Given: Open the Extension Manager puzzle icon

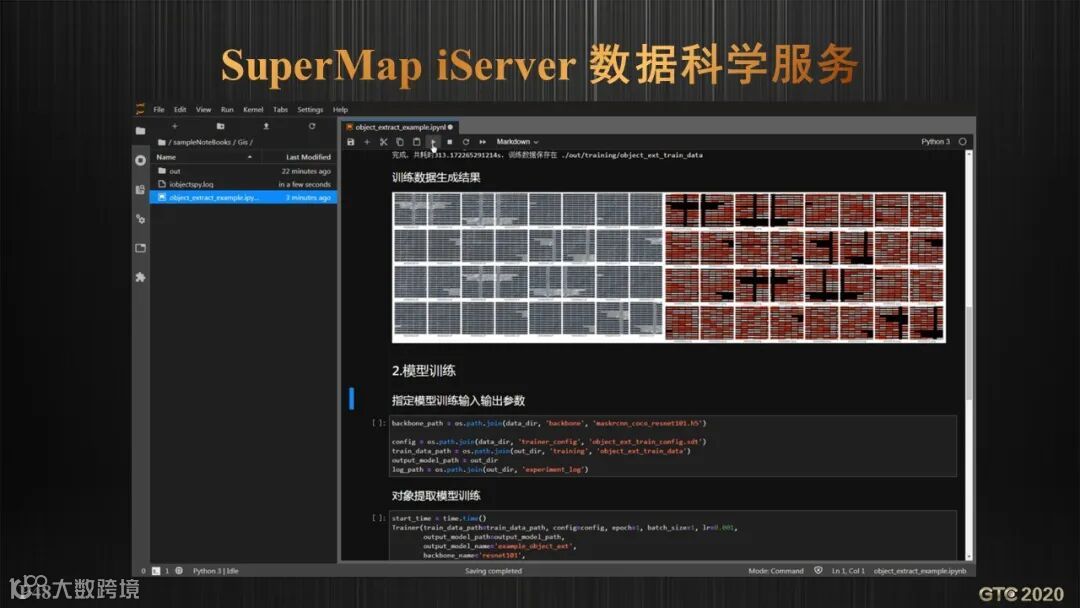Looking at the screenshot, I should click(141, 277).
